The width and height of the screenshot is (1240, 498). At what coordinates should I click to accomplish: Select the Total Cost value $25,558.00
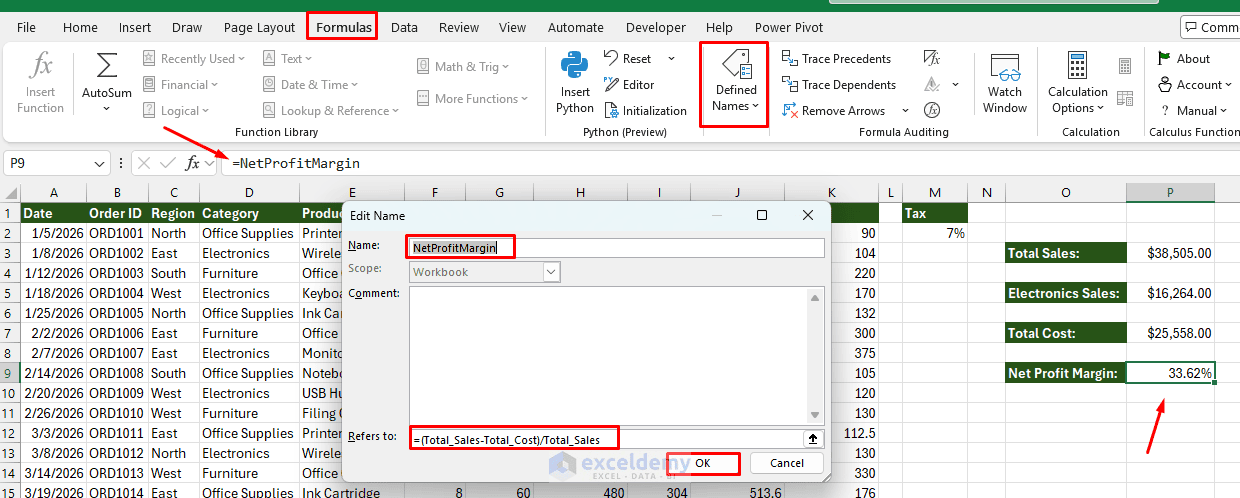tap(1170, 333)
